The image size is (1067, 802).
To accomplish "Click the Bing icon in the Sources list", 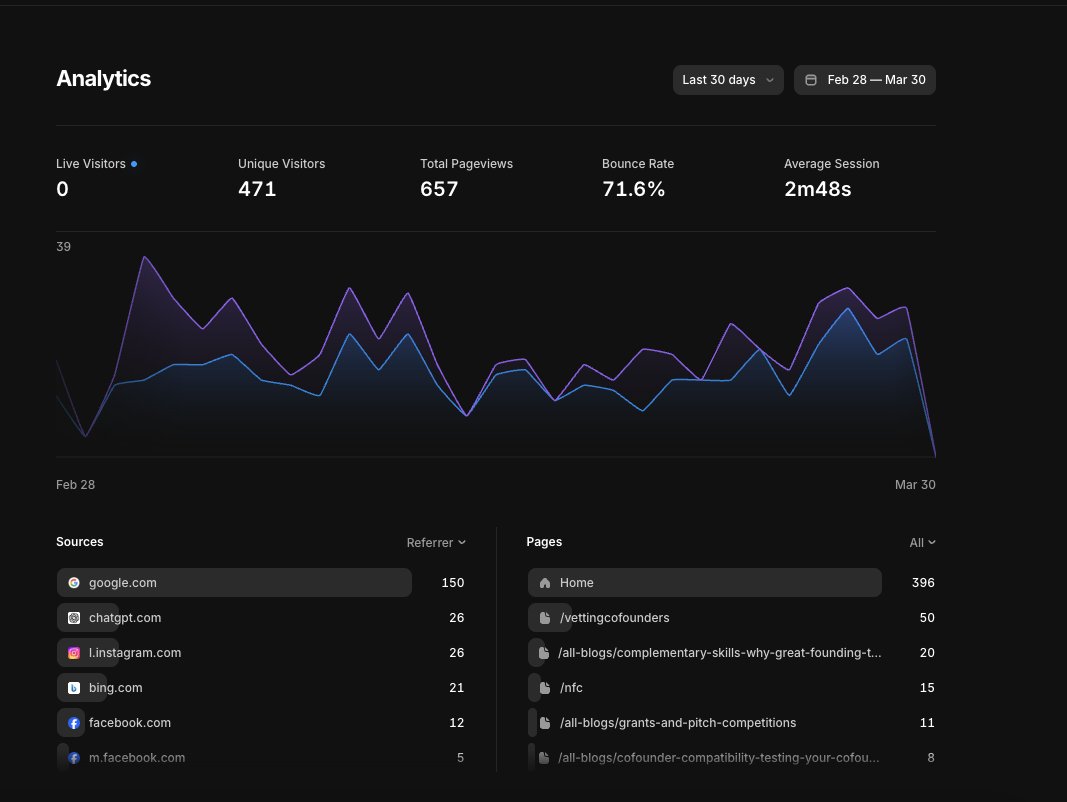I will [x=74, y=687].
